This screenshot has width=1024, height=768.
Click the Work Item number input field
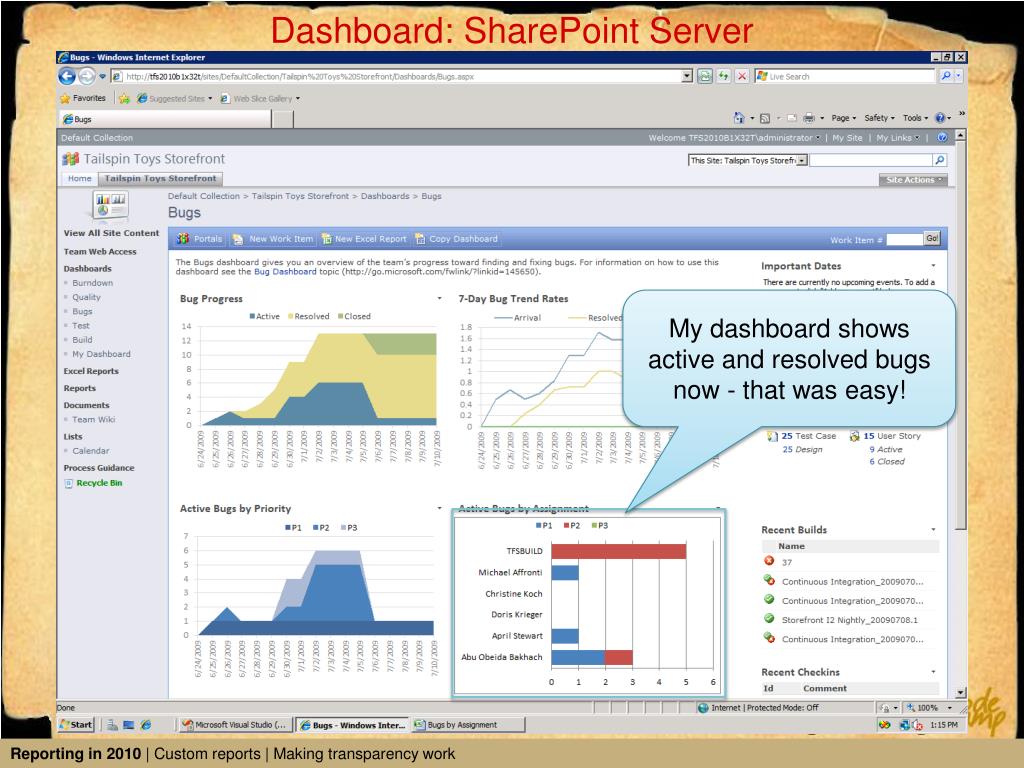tap(904, 240)
